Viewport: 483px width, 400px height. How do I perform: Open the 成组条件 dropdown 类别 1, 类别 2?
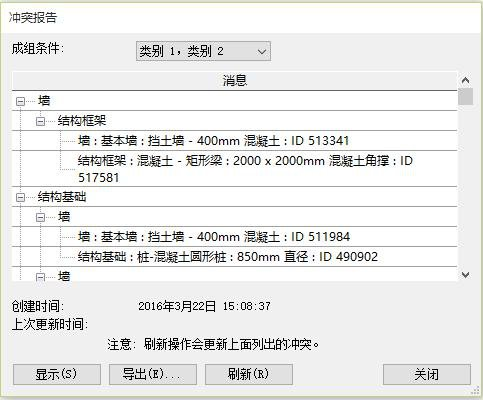click(203, 51)
